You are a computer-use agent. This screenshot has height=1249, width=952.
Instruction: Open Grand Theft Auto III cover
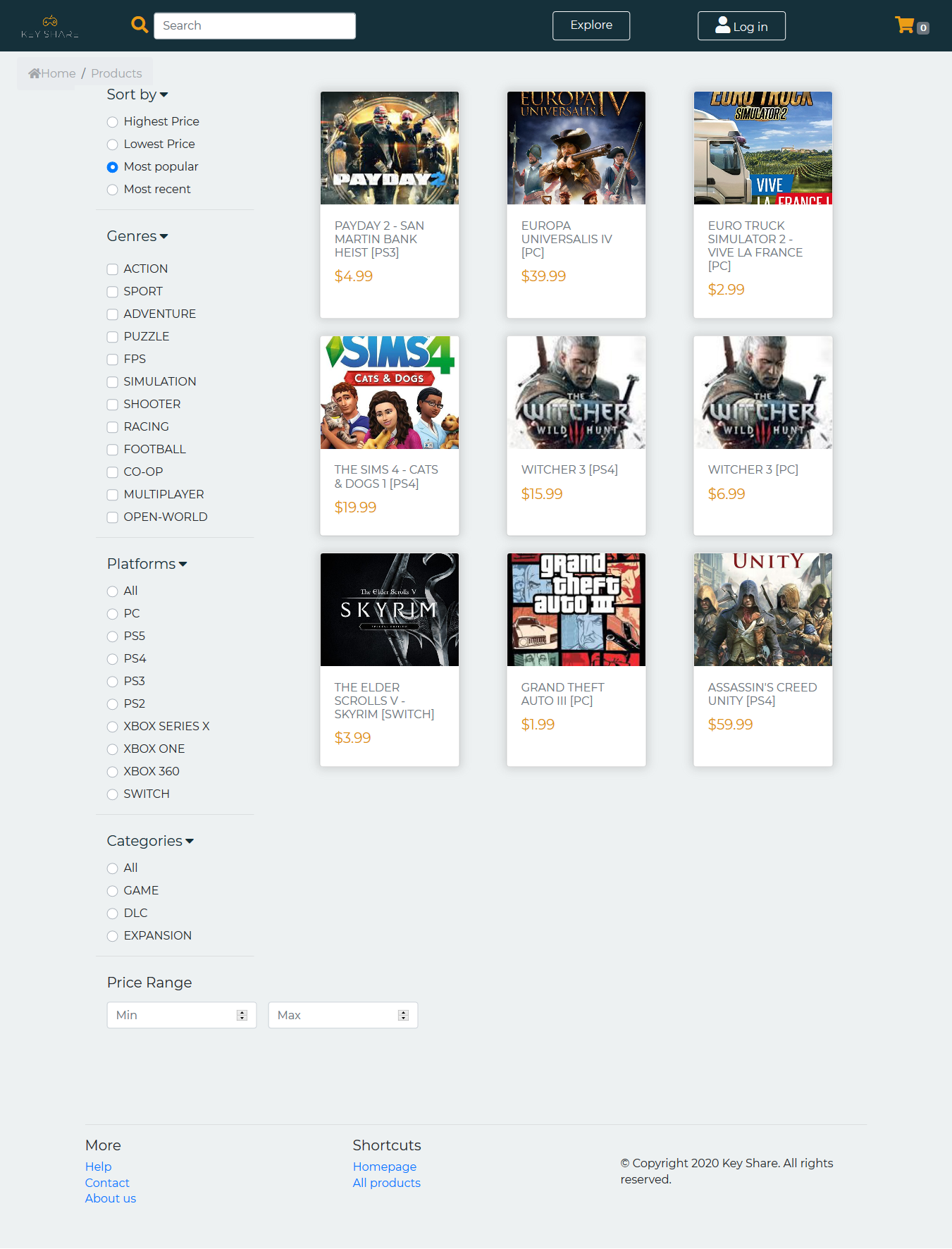pyautogui.click(x=576, y=610)
